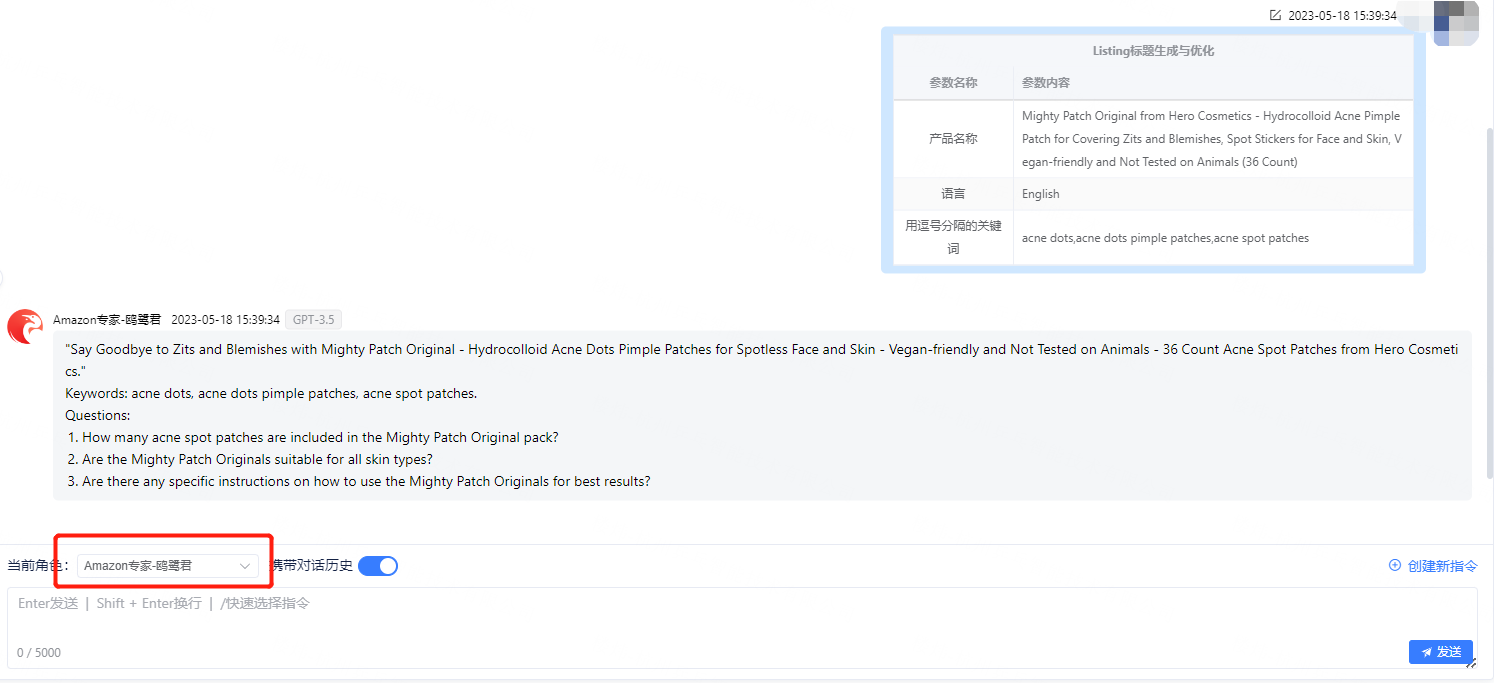Click the 0 / 5000 character counter

pos(39,653)
